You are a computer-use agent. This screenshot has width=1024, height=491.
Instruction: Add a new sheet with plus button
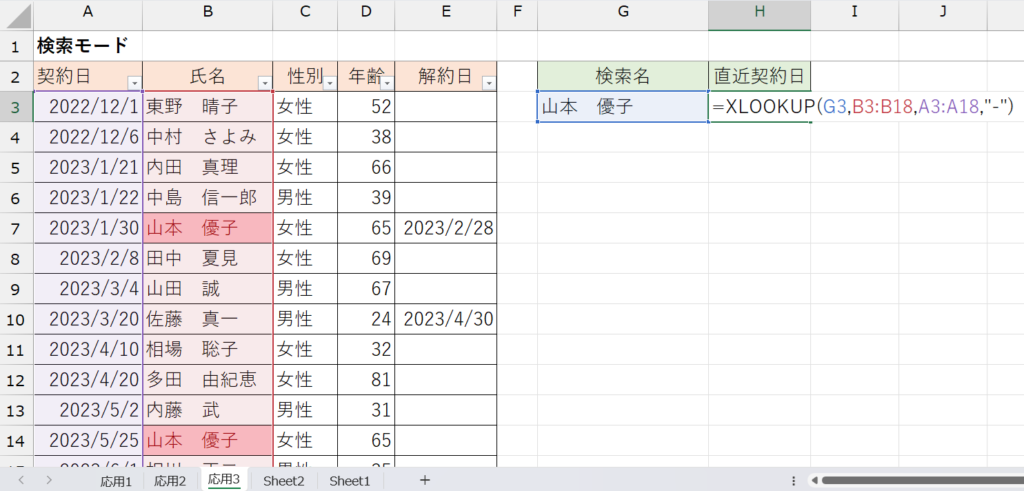[x=425, y=481]
